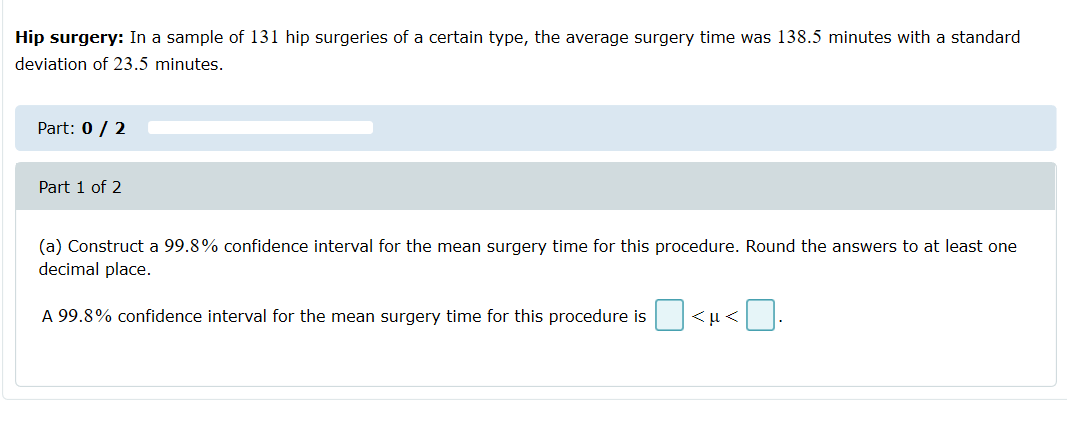The width and height of the screenshot is (1067, 435).
Task: Click the μ symbol between the inequalities
Action: [714, 317]
